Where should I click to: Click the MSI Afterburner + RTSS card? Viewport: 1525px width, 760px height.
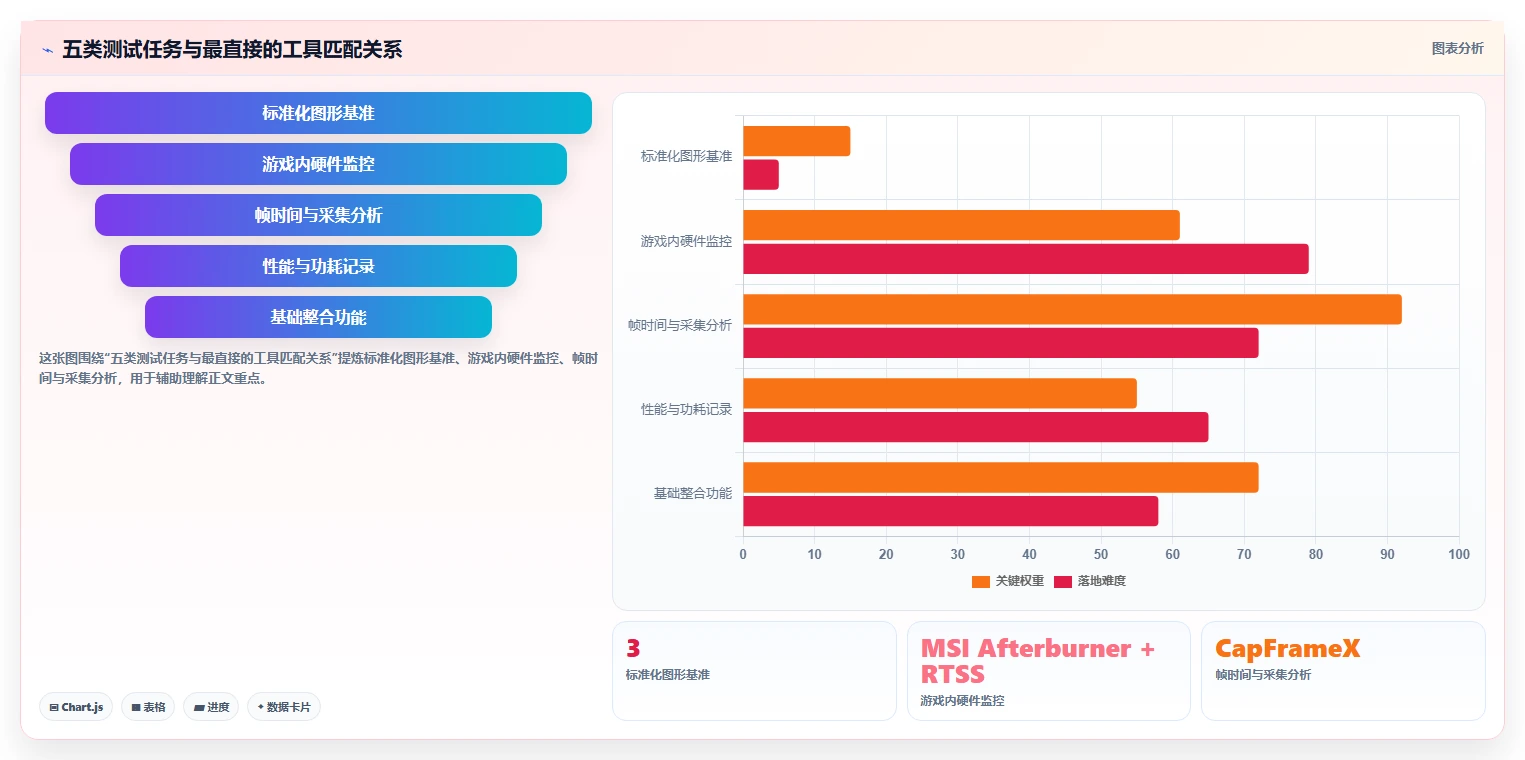click(1049, 670)
